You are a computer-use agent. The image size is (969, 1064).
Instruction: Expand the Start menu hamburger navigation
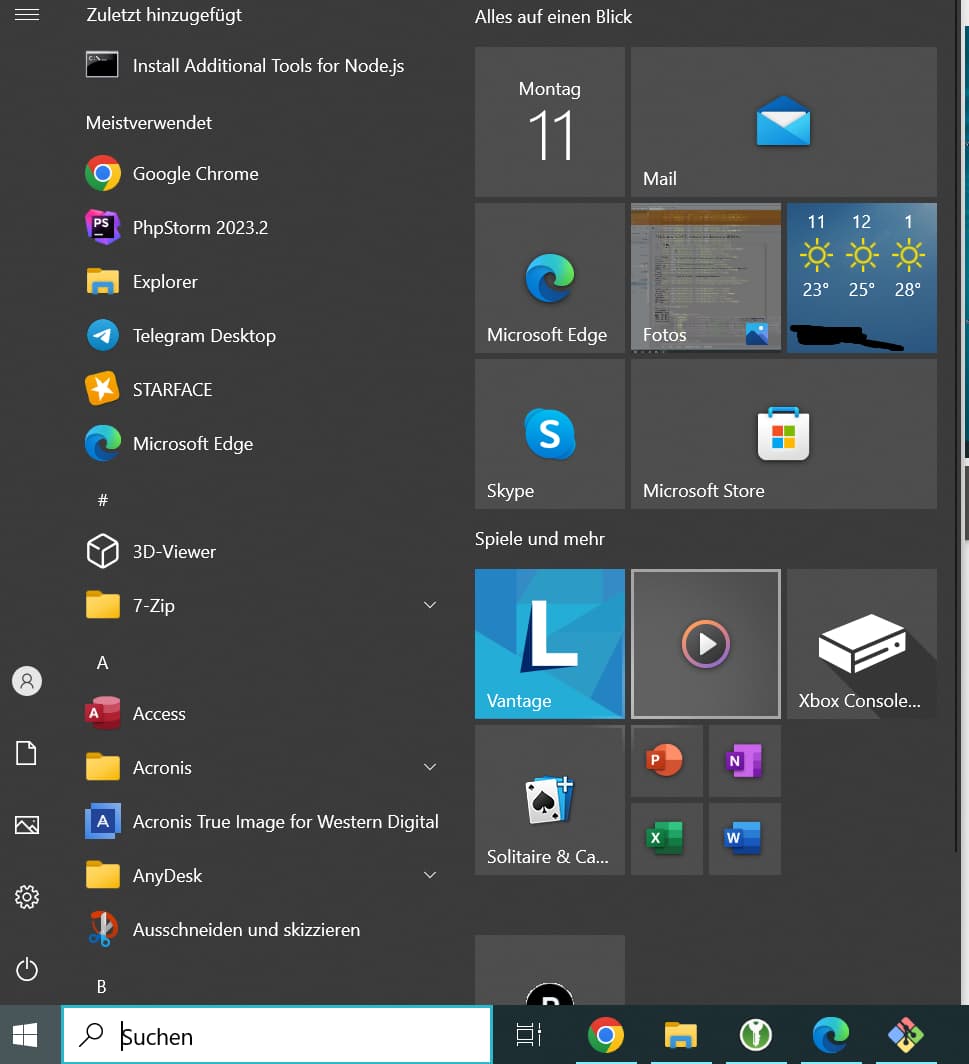(x=26, y=14)
